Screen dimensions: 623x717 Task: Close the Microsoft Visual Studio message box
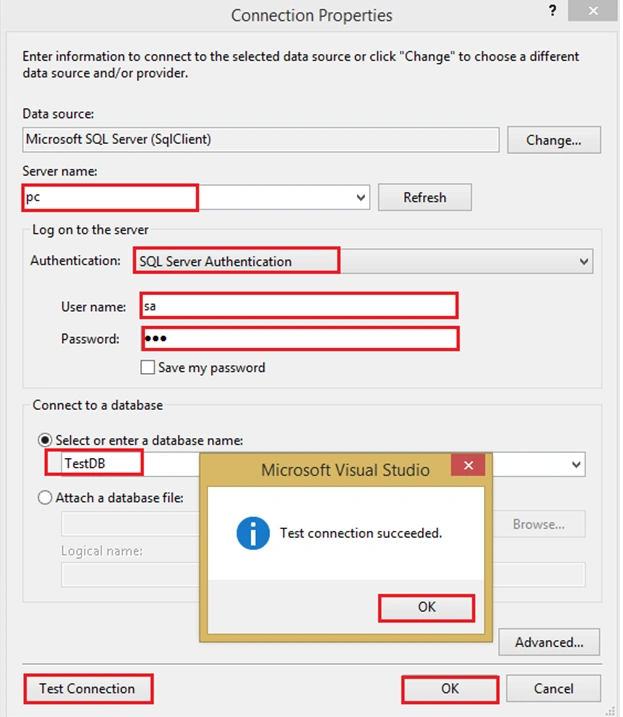click(x=468, y=465)
